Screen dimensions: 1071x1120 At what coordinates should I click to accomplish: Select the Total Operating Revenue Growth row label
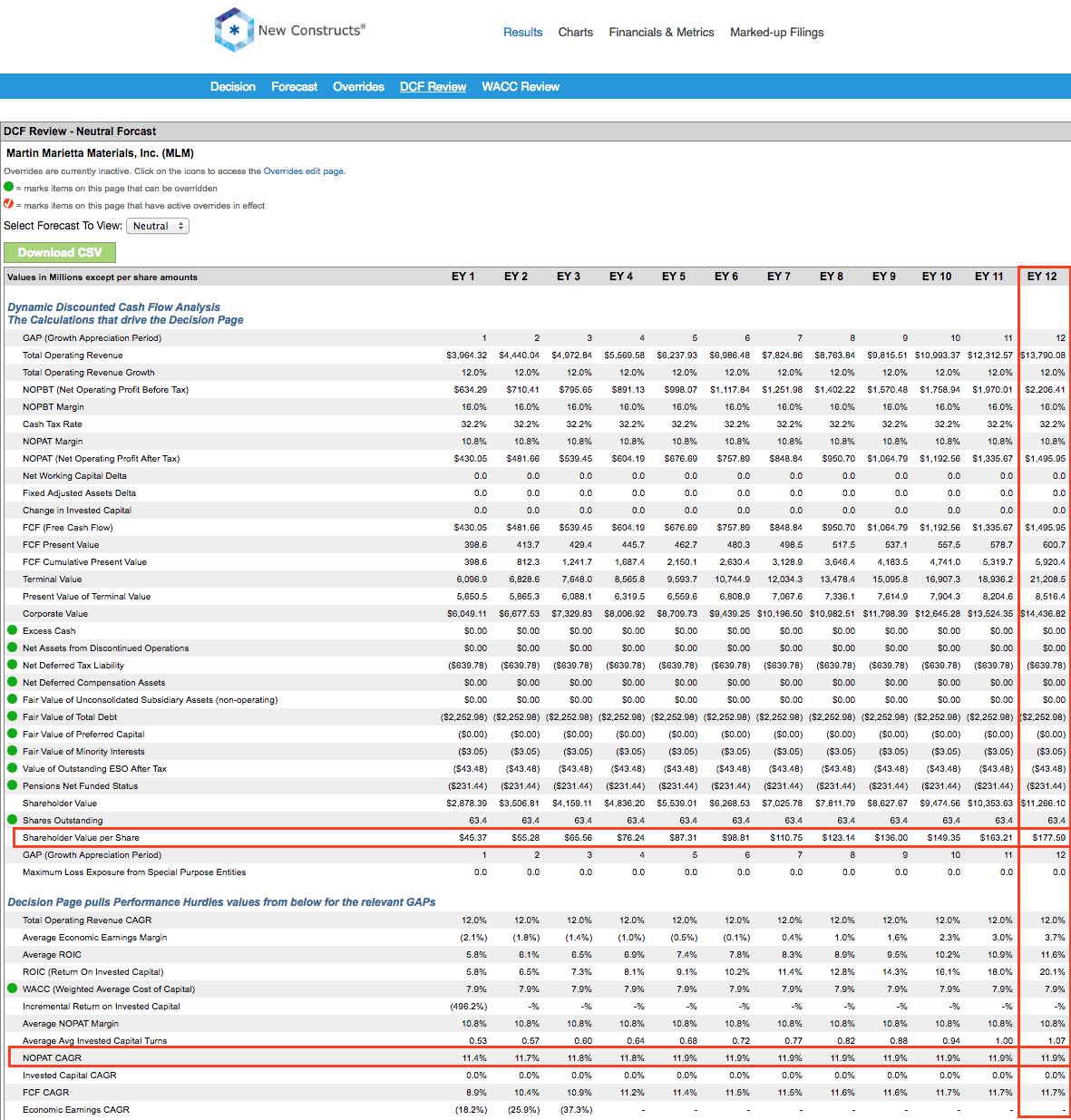click(x=89, y=373)
